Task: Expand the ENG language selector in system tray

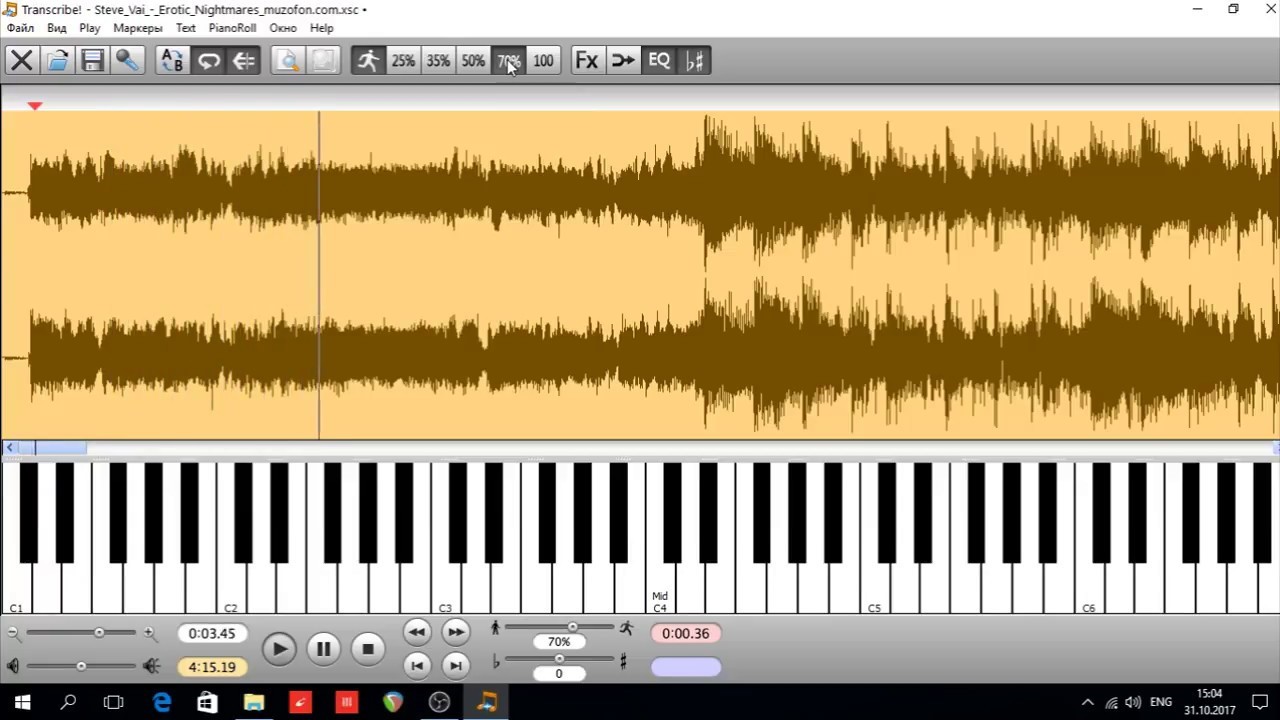Action: (1160, 702)
